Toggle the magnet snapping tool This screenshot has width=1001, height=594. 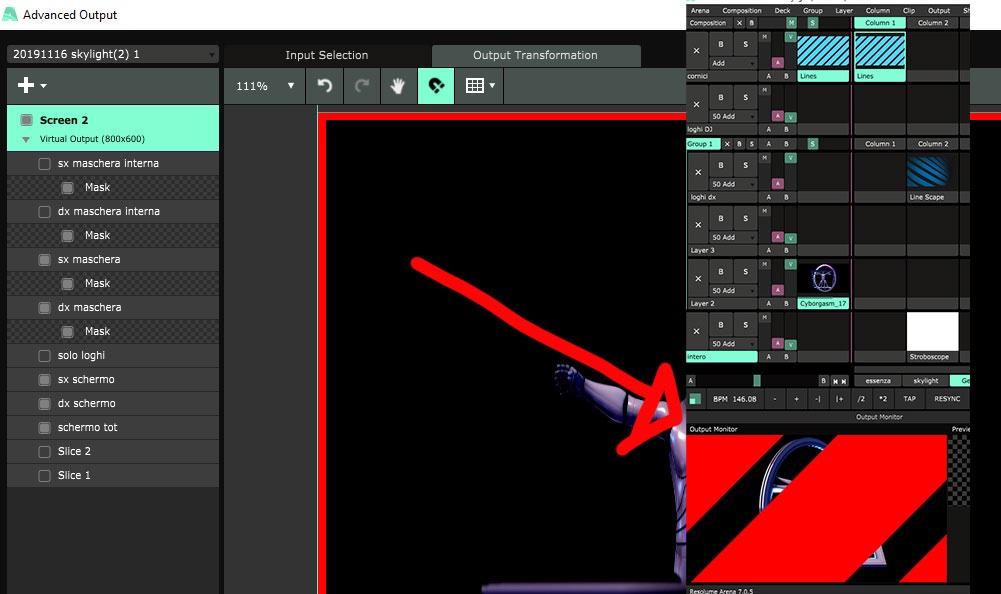point(436,86)
